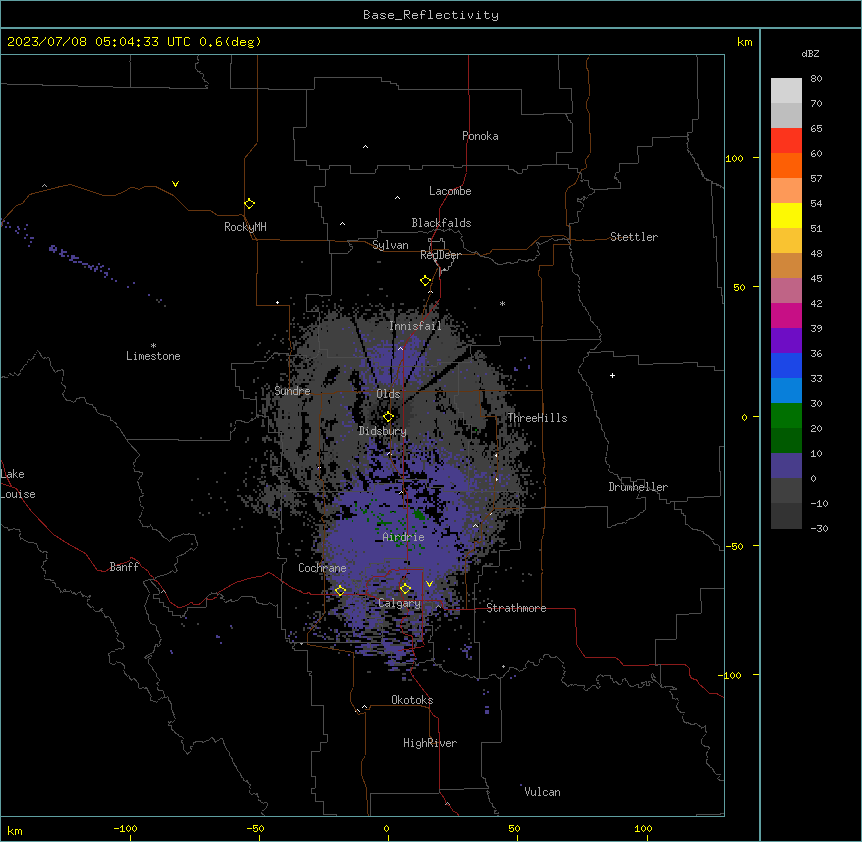Click the ThreeHills town label

click(x=537, y=418)
